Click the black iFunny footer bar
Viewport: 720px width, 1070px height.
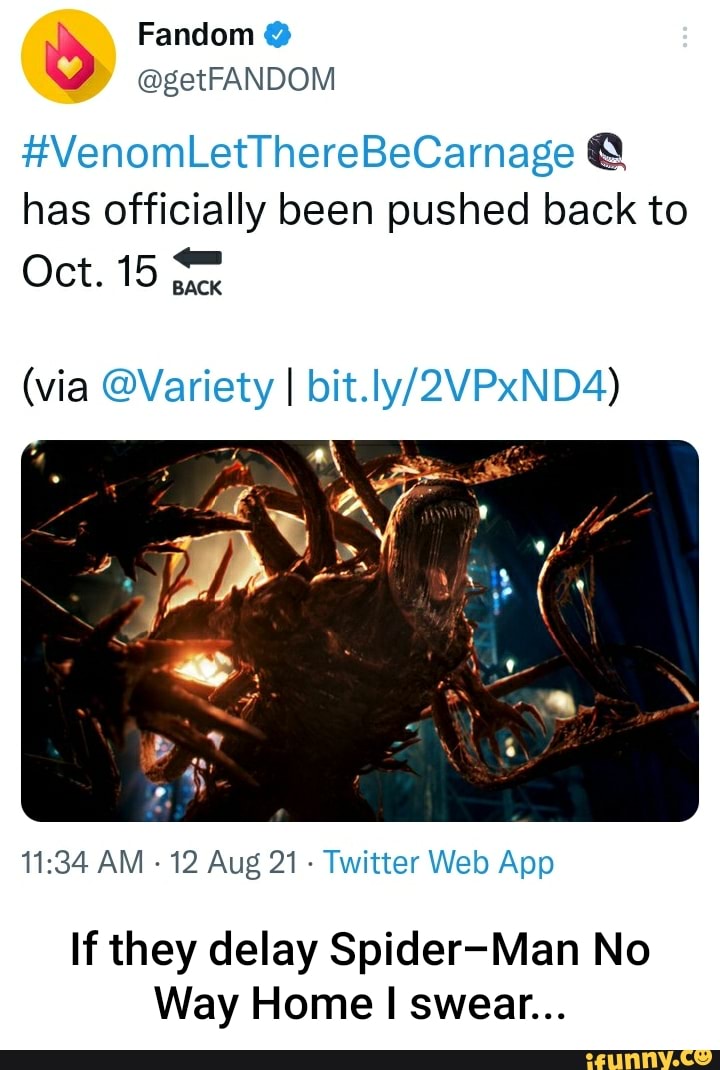click(x=300, y=1058)
